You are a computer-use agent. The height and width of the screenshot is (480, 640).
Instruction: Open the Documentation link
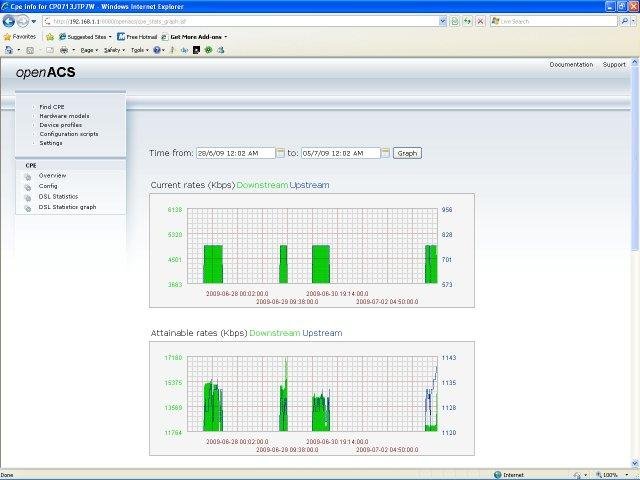click(x=571, y=64)
